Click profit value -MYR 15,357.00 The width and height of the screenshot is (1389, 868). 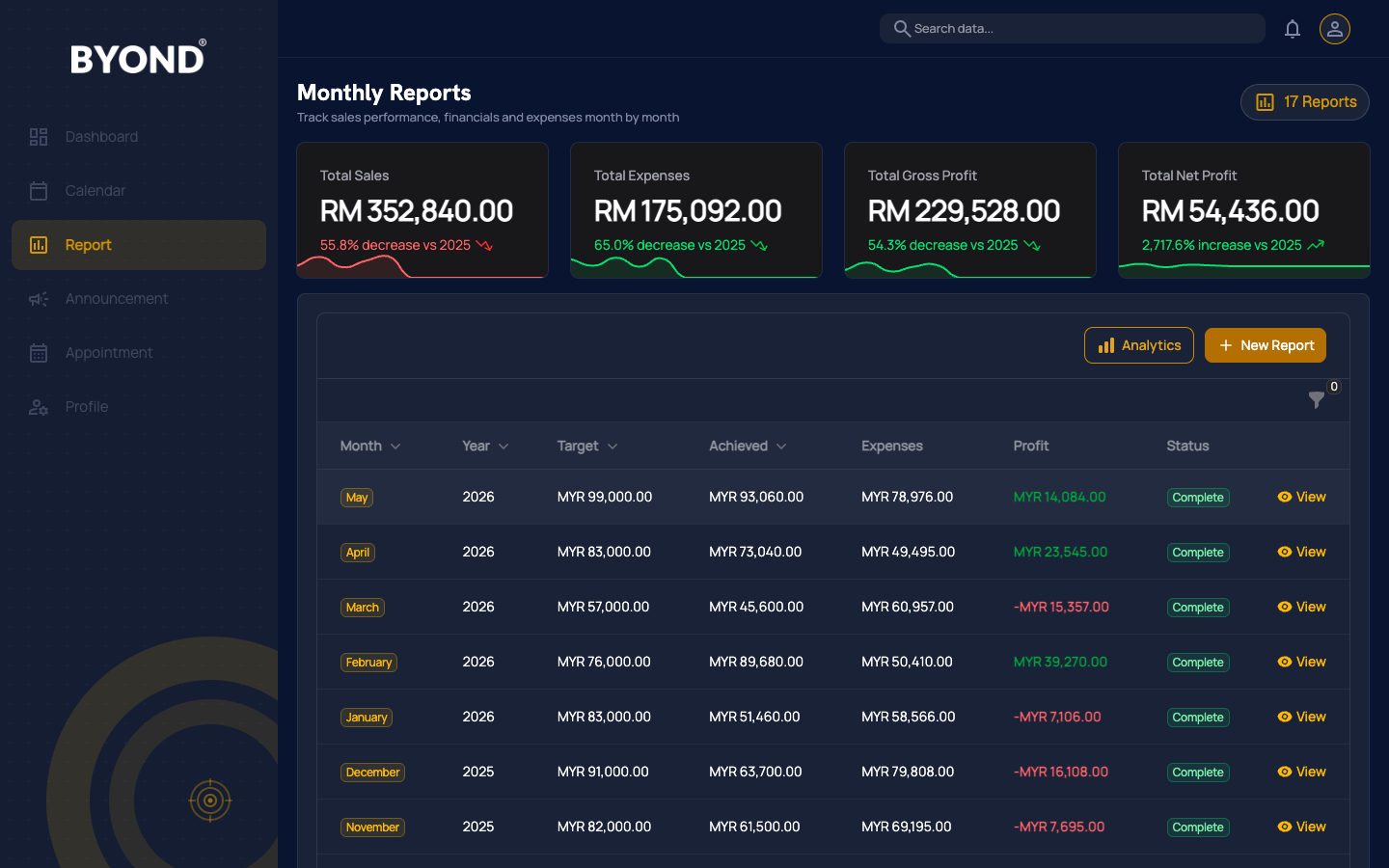[1061, 607]
